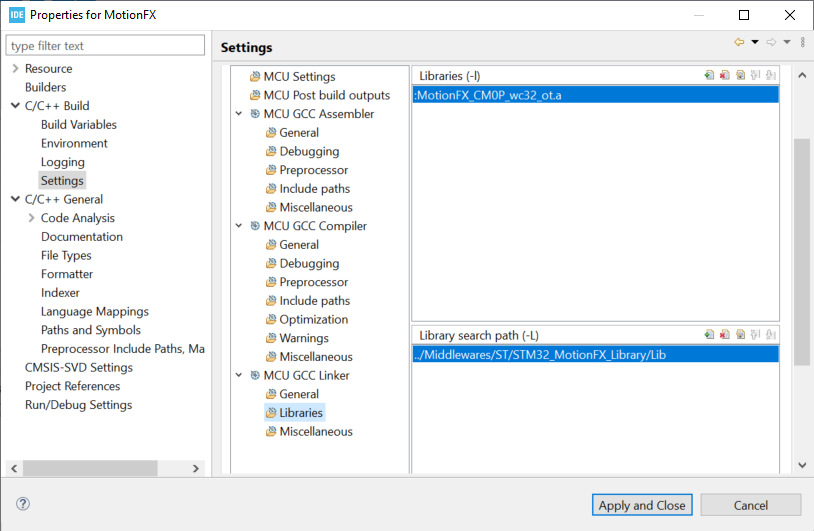Move Library search path entry down
814x531 pixels.
point(771,335)
